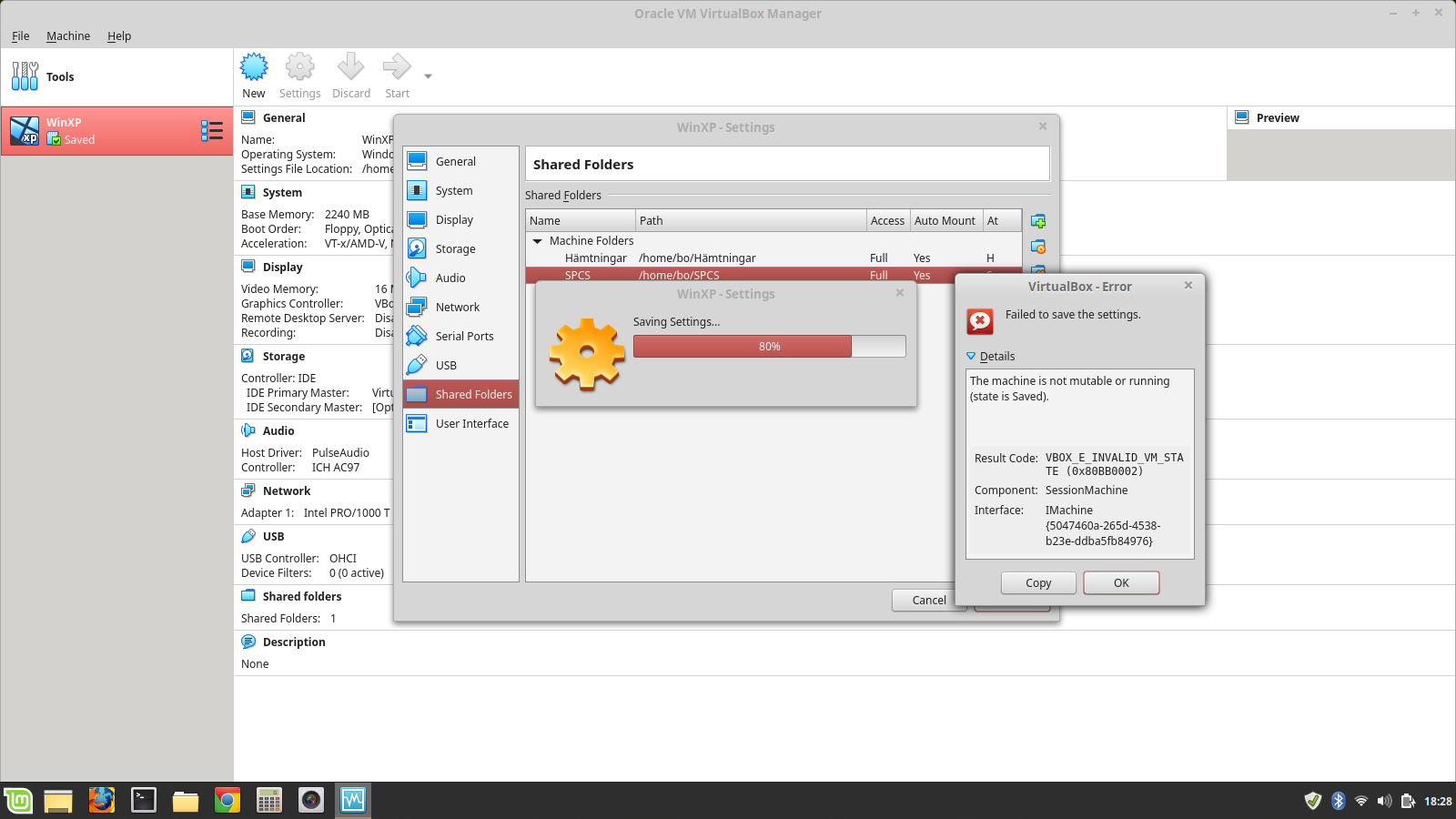Image resolution: width=1456 pixels, height=819 pixels.
Task: Click Cancel in the WinXP Settings window
Action: pyautogui.click(x=929, y=600)
